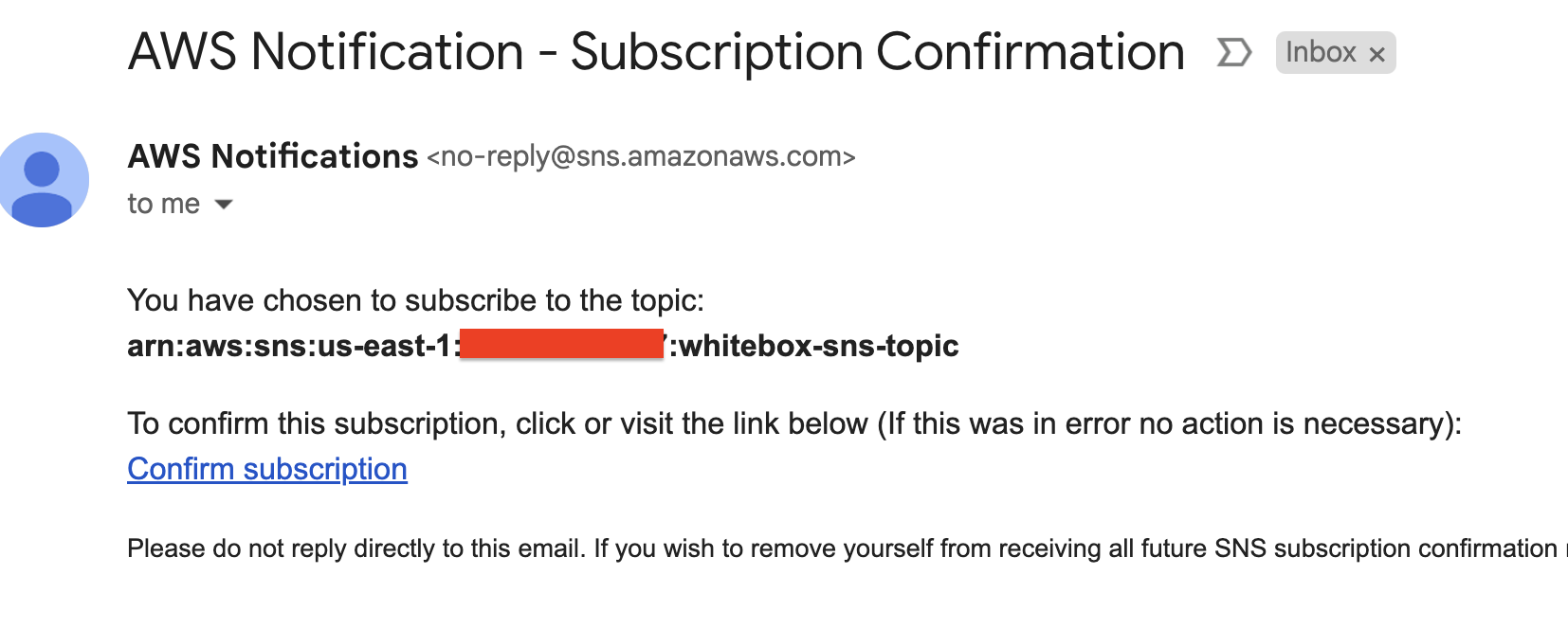
Task: Click "AWS Notification" in the subject line
Action: pyautogui.click(x=325, y=52)
